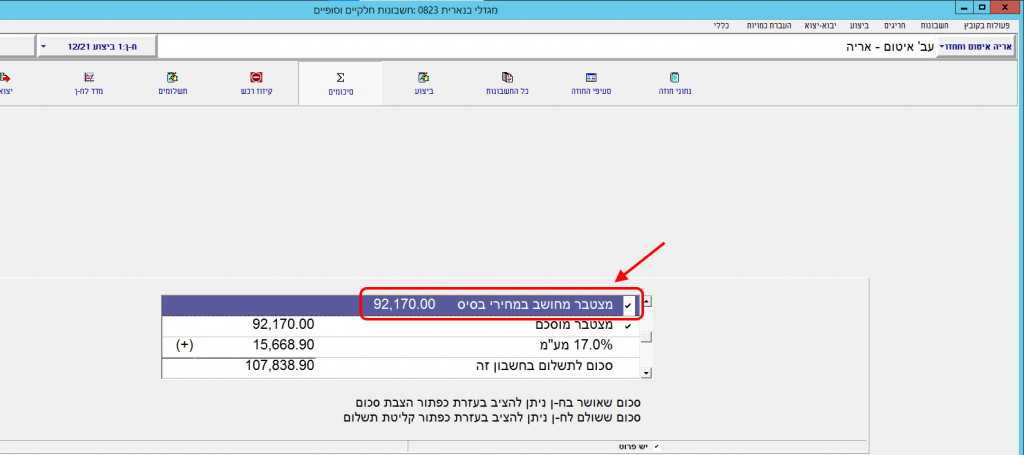Click the summary list scroll-up arrow

pyautogui.click(x=646, y=301)
